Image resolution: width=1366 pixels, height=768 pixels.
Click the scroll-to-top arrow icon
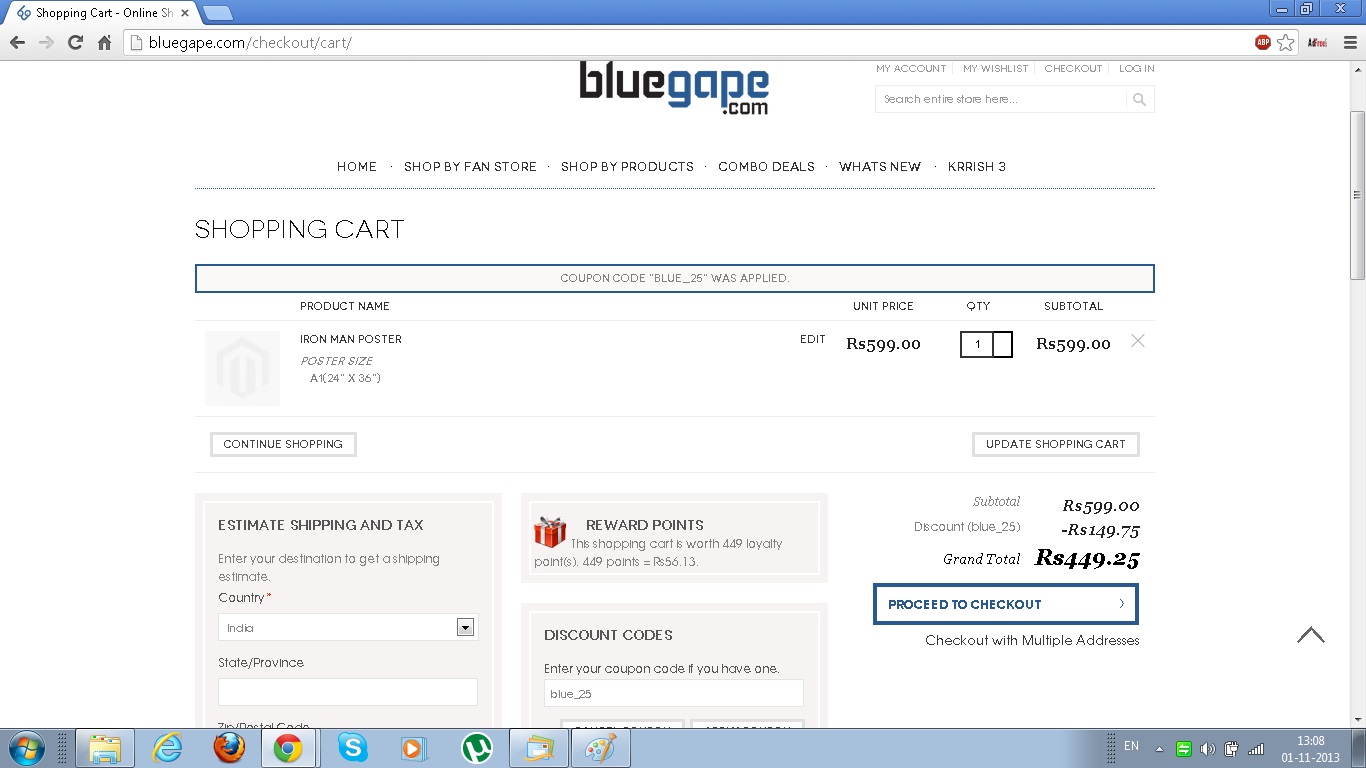1310,635
